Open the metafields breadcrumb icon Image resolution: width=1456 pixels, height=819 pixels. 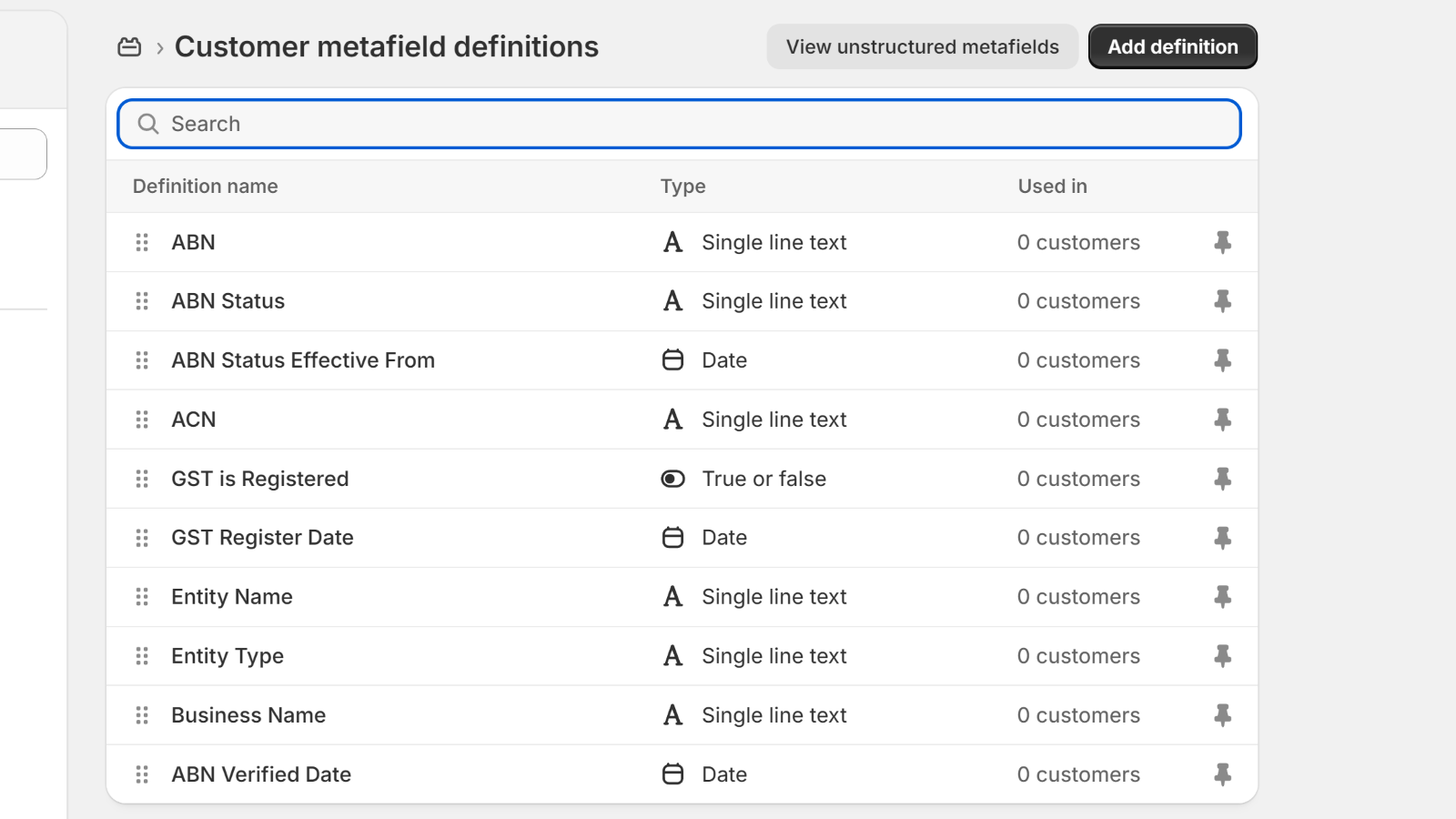(129, 46)
